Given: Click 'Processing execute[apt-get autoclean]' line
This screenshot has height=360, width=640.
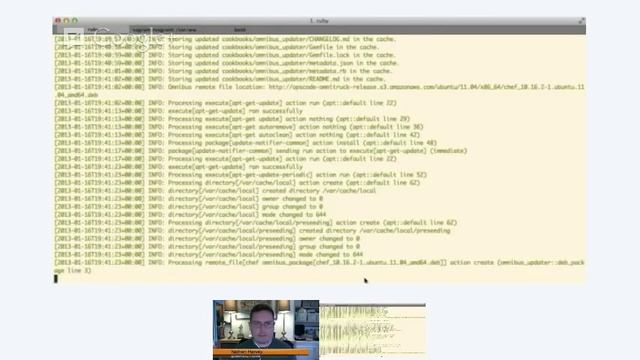Looking at the screenshot, I should click(x=237, y=135).
